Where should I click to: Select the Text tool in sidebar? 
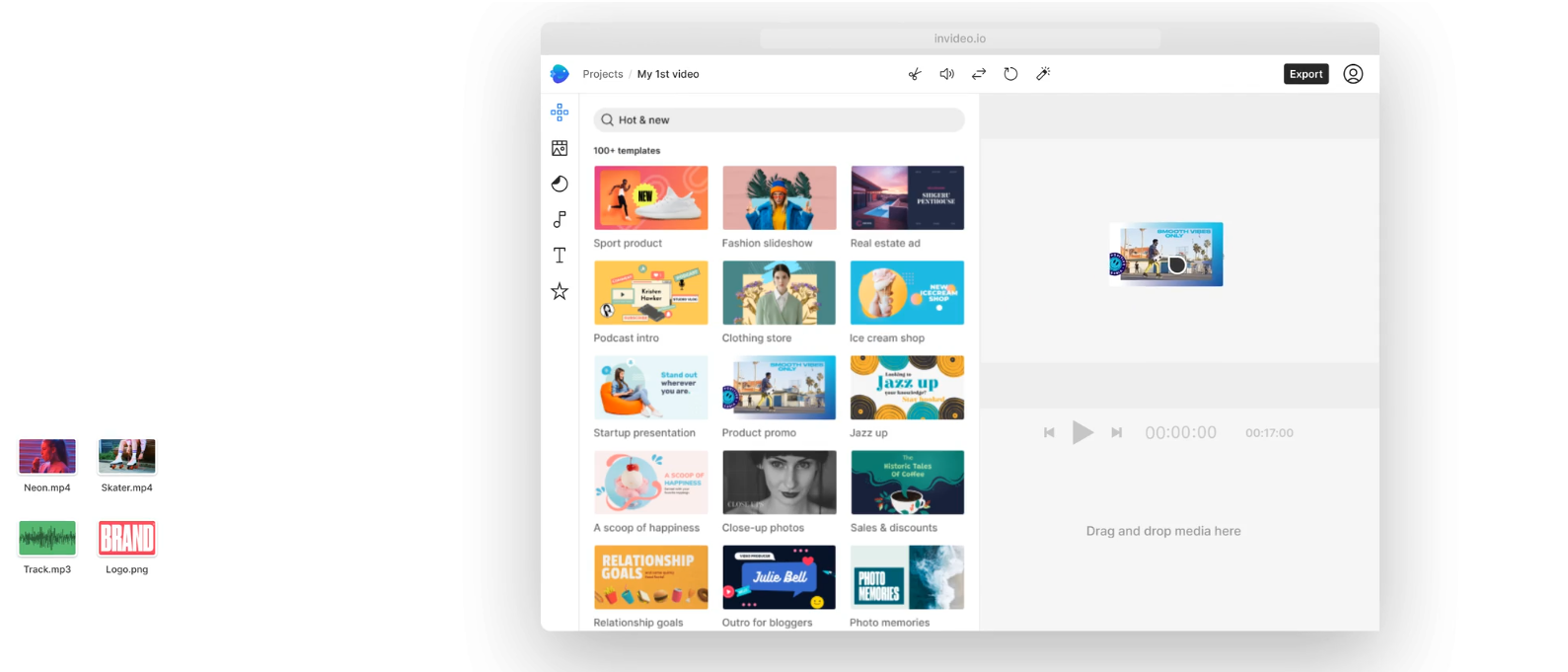(x=560, y=256)
